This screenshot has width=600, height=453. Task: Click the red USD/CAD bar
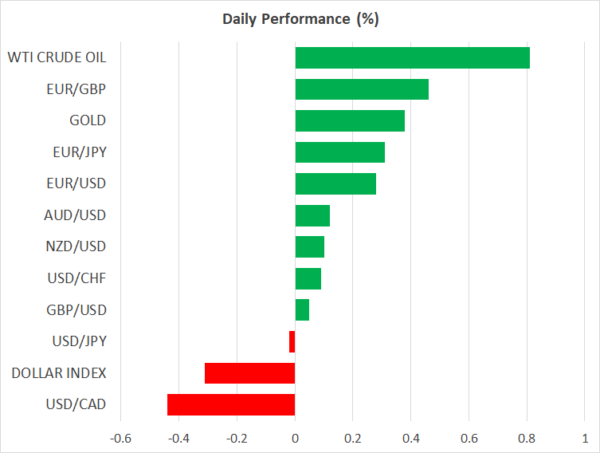pos(231,404)
